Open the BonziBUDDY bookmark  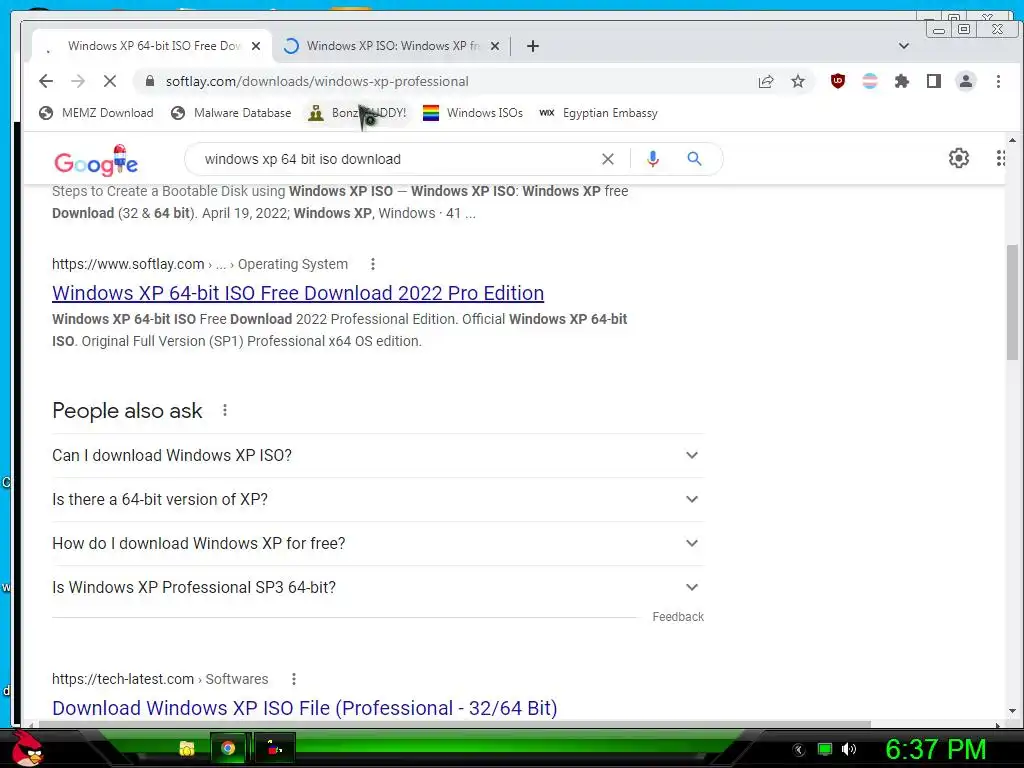[x=358, y=113]
